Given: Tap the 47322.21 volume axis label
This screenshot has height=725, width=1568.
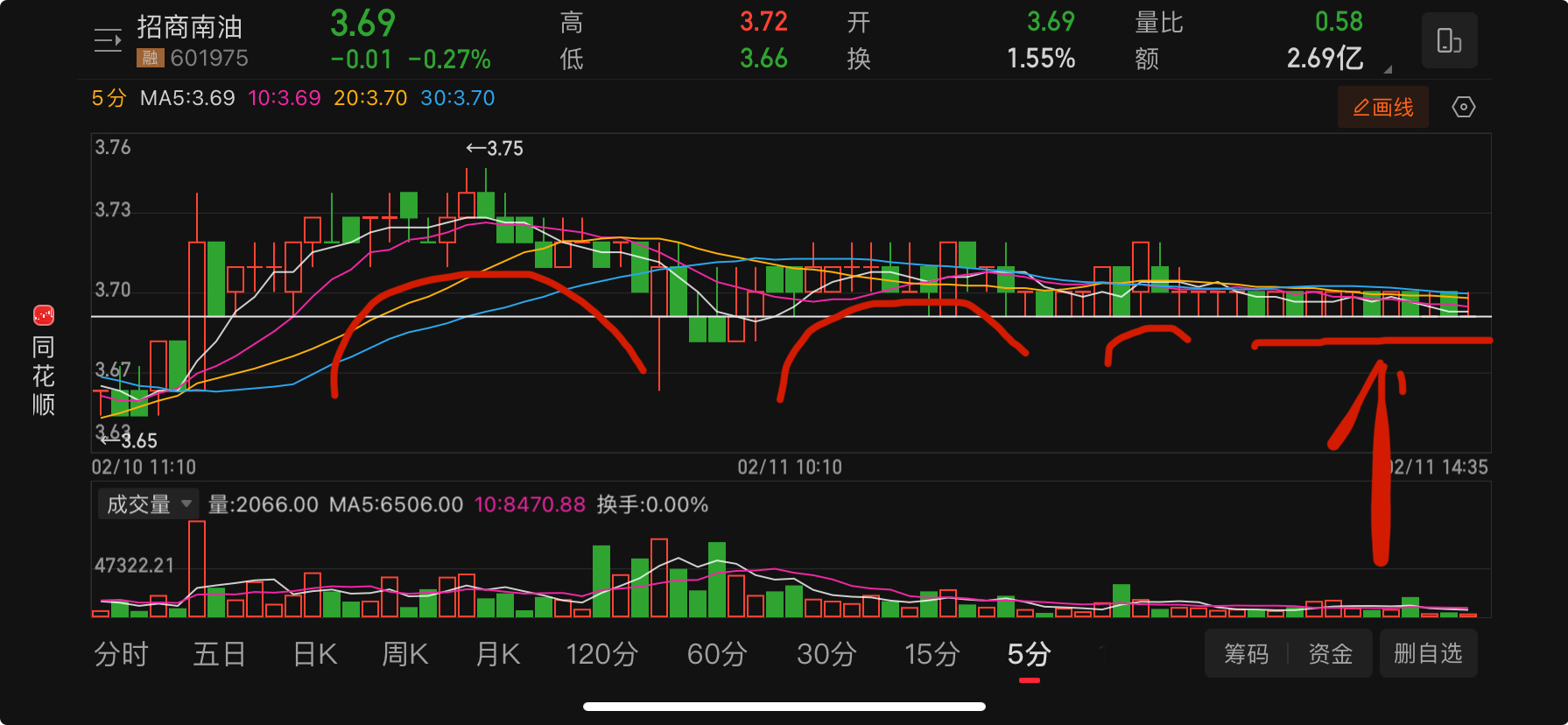Looking at the screenshot, I should tap(134, 566).
